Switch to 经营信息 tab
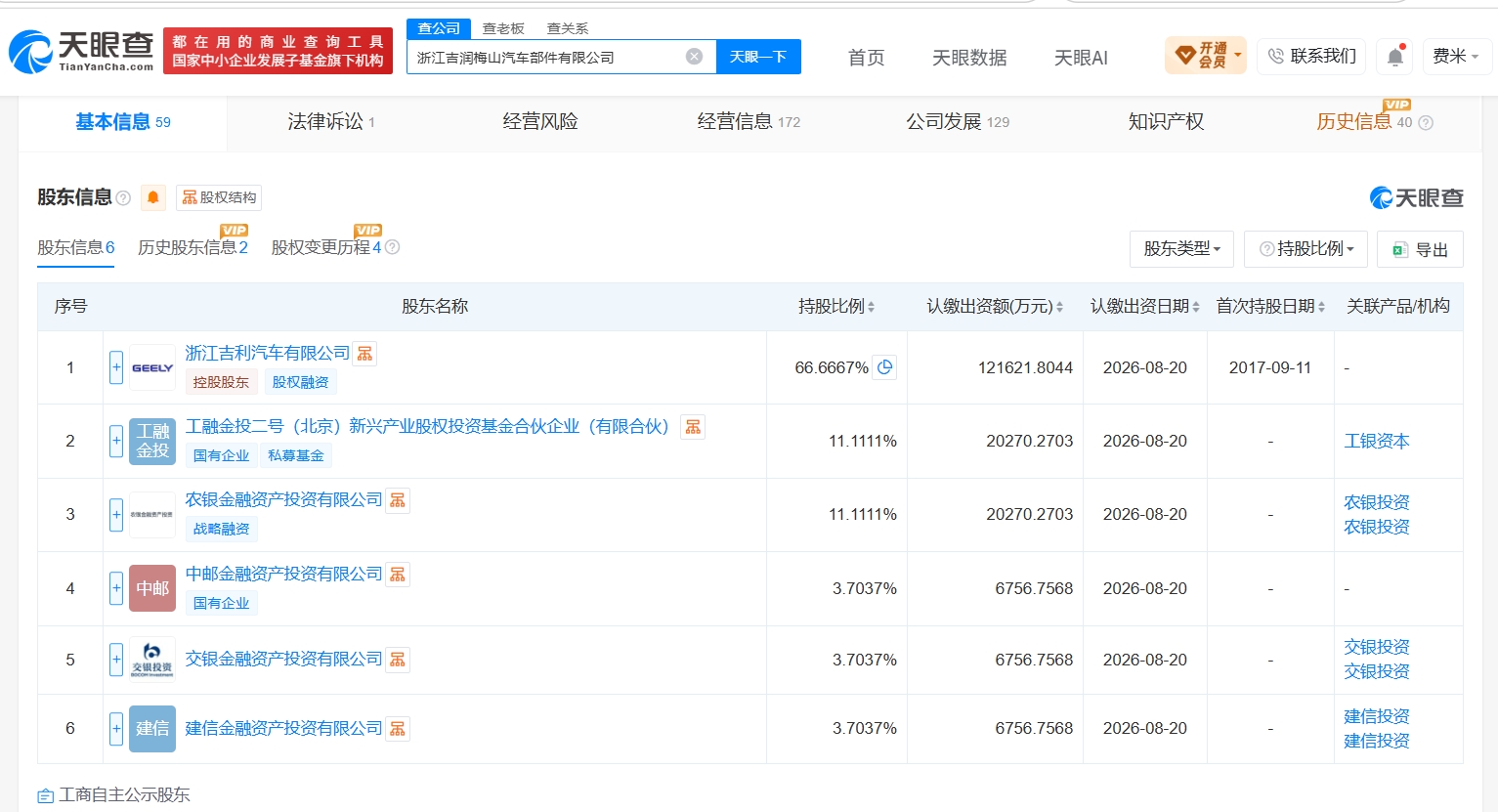The image size is (1498, 812). (749, 122)
